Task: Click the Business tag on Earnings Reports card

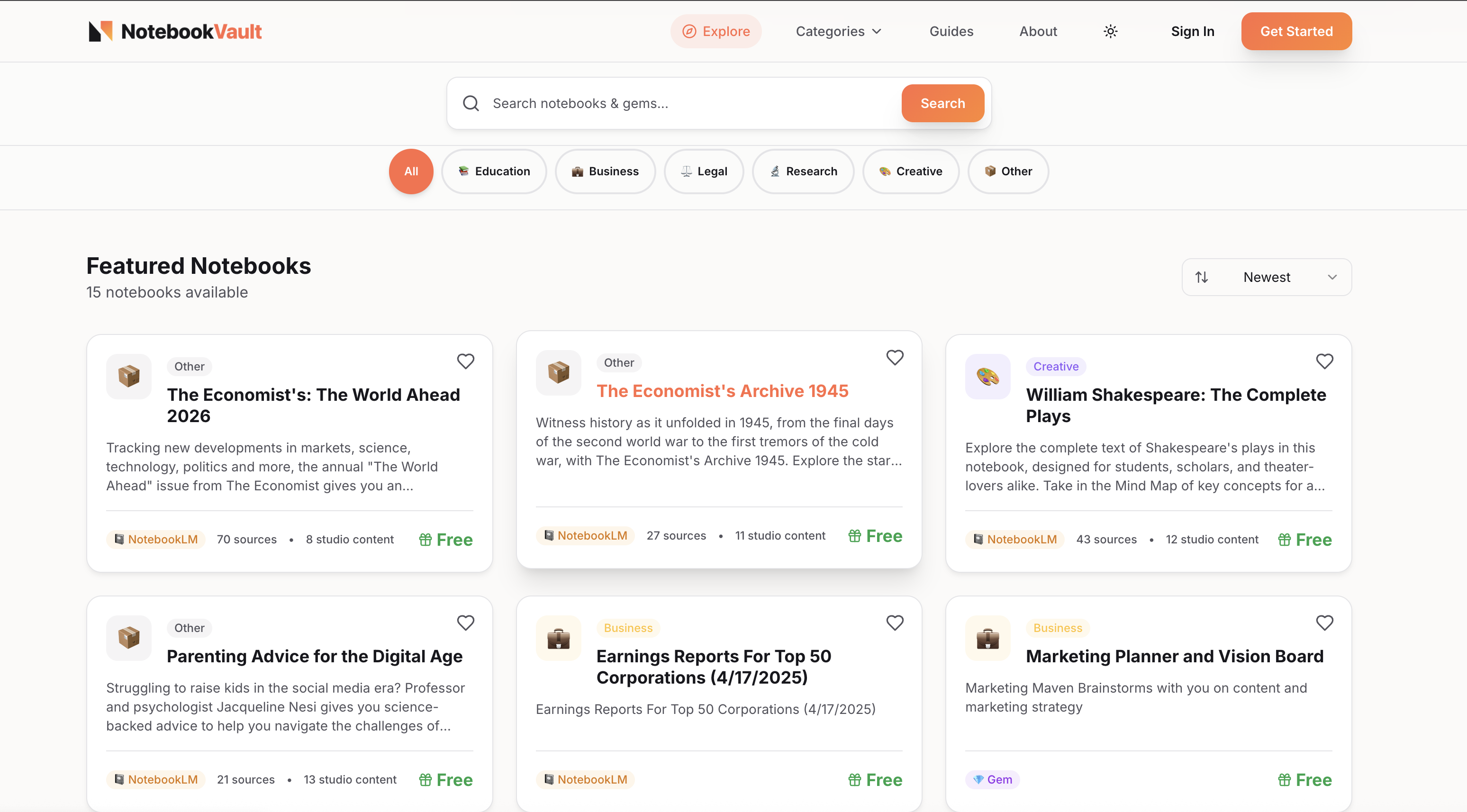Action: coord(627,628)
